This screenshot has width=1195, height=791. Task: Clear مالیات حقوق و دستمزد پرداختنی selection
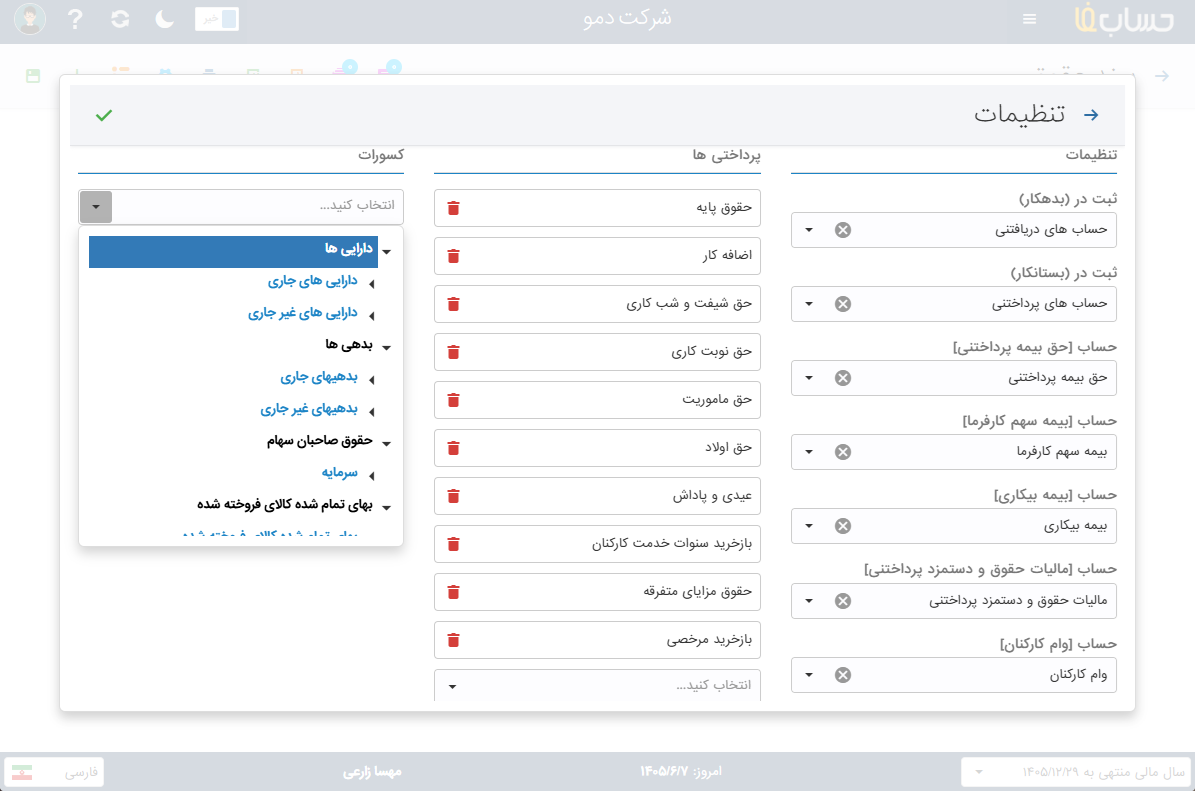point(843,601)
